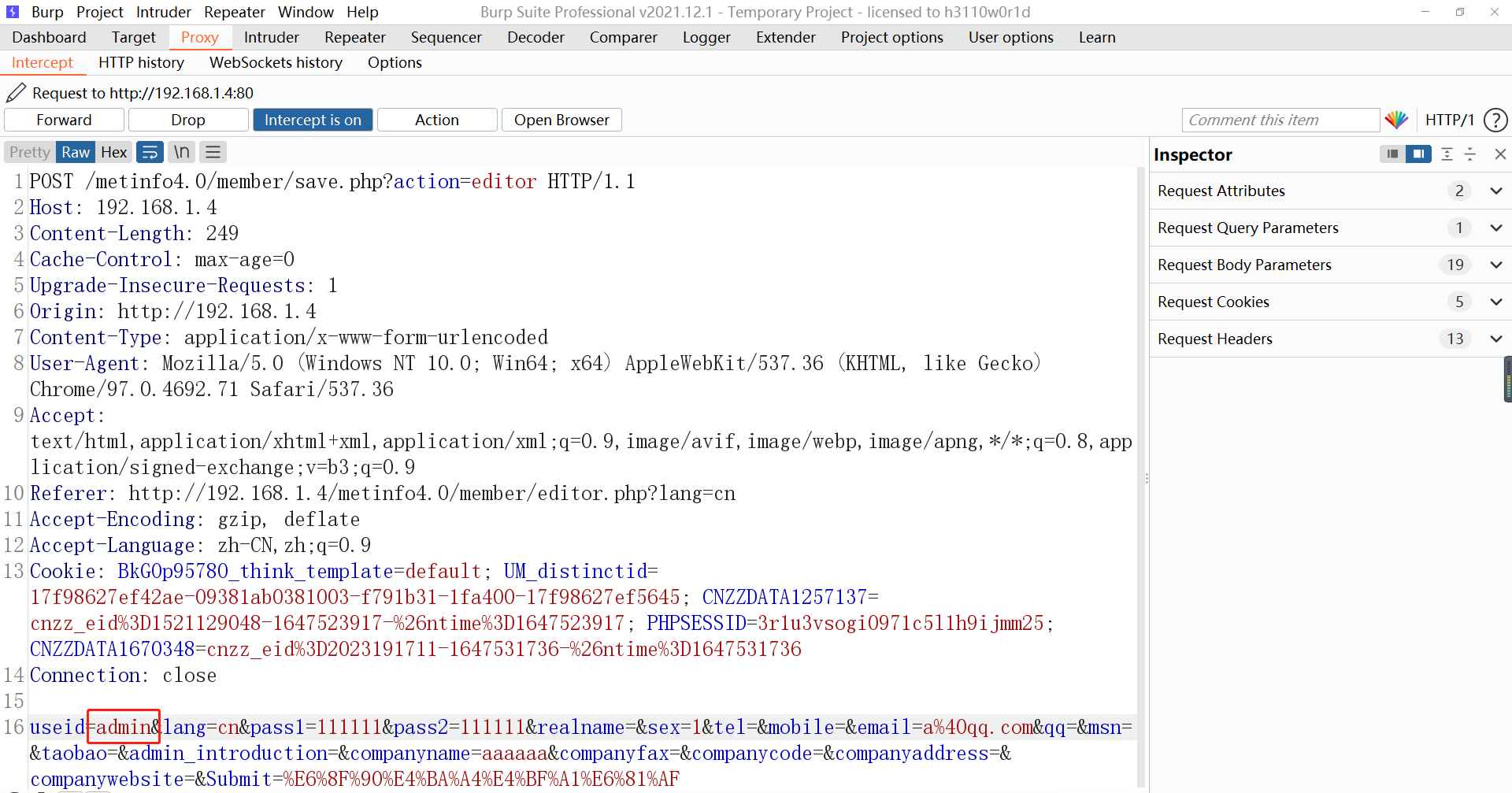Screen dimensions: 1512x793
Task: Open the WebSockets history subtab
Action: [276, 62]
